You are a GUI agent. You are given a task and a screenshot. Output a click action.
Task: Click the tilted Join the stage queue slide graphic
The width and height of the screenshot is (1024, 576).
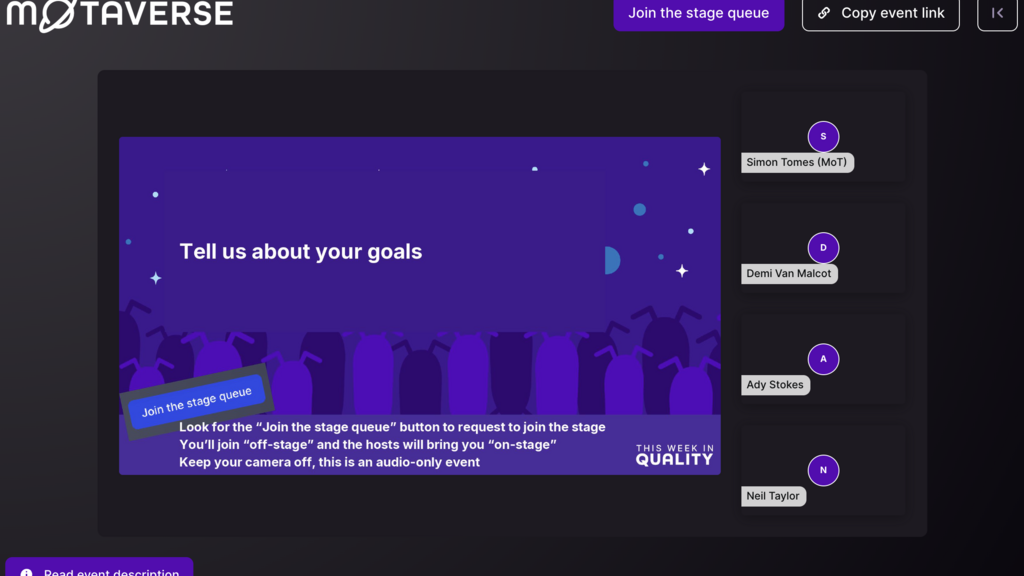point(197,402)
